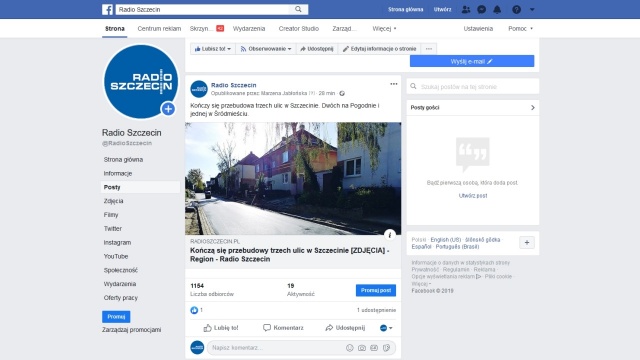Click the Udostępnij button in page toolbar
The height and width of the screenshot is (360, 640).
[317, 49]
